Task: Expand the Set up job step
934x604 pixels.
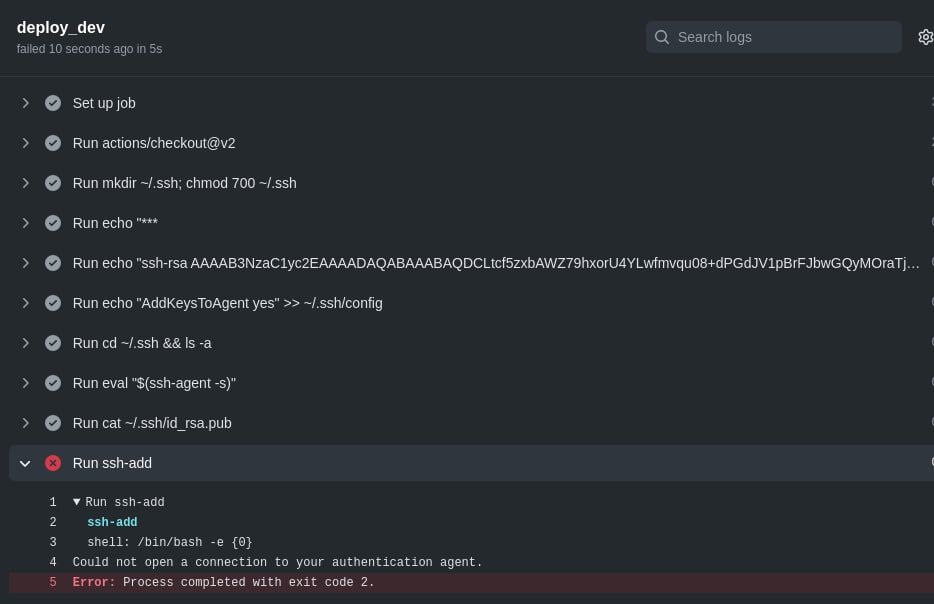Action: 25,103
